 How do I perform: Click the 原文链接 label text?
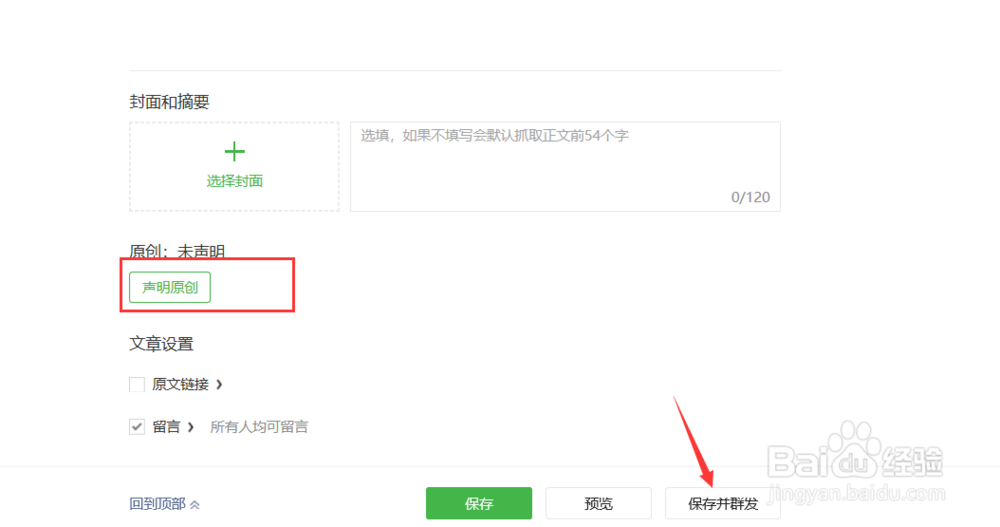click(x=180, y=384)
